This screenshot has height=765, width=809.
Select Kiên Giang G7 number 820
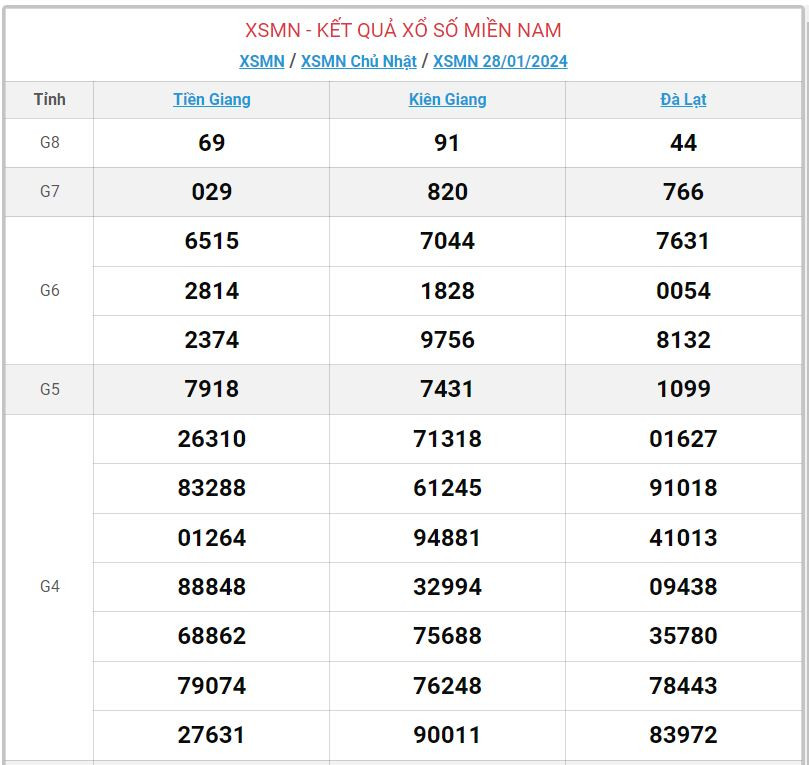[x=447, y=192]
